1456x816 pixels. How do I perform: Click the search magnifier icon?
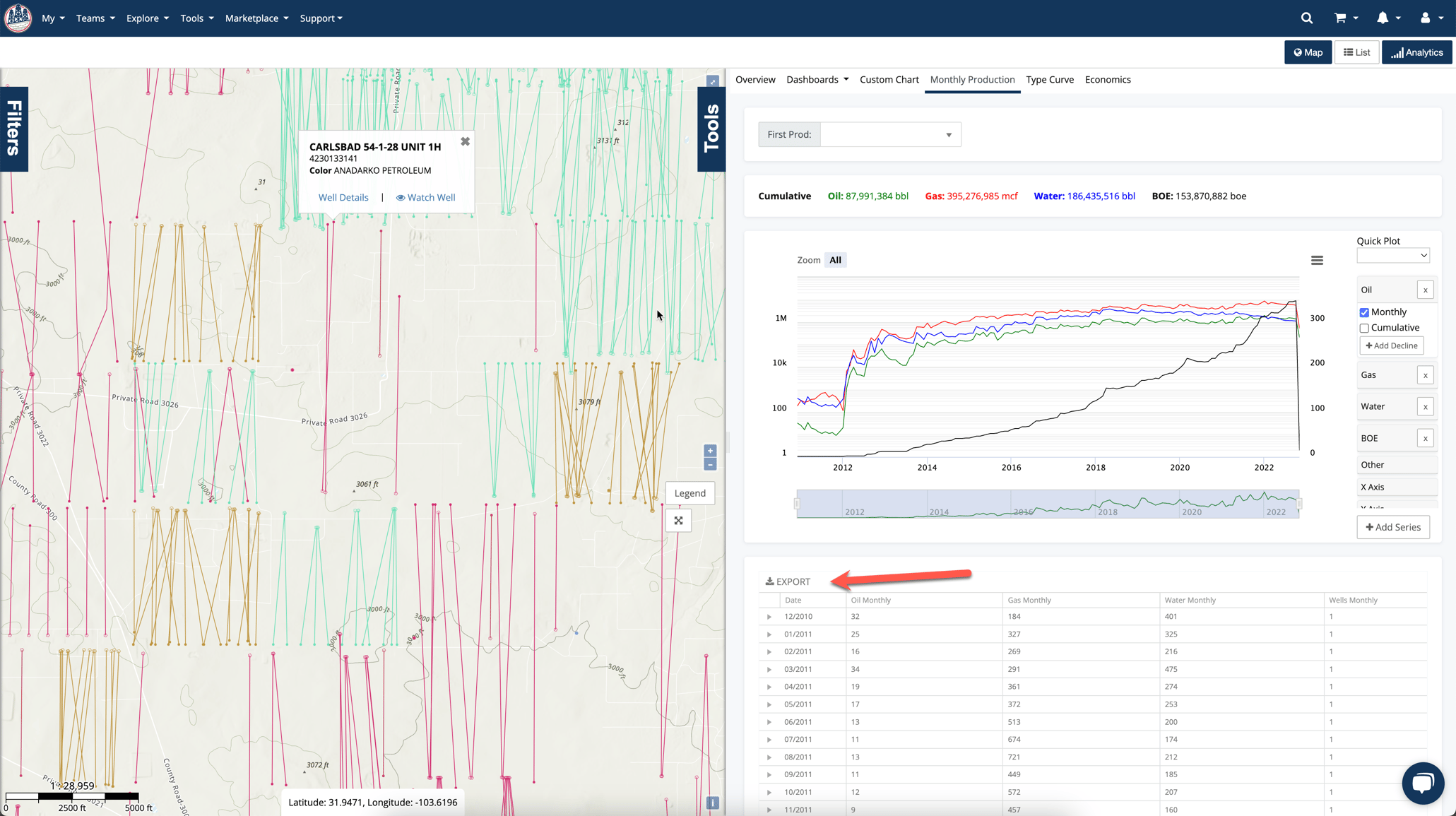(1306, 18)
